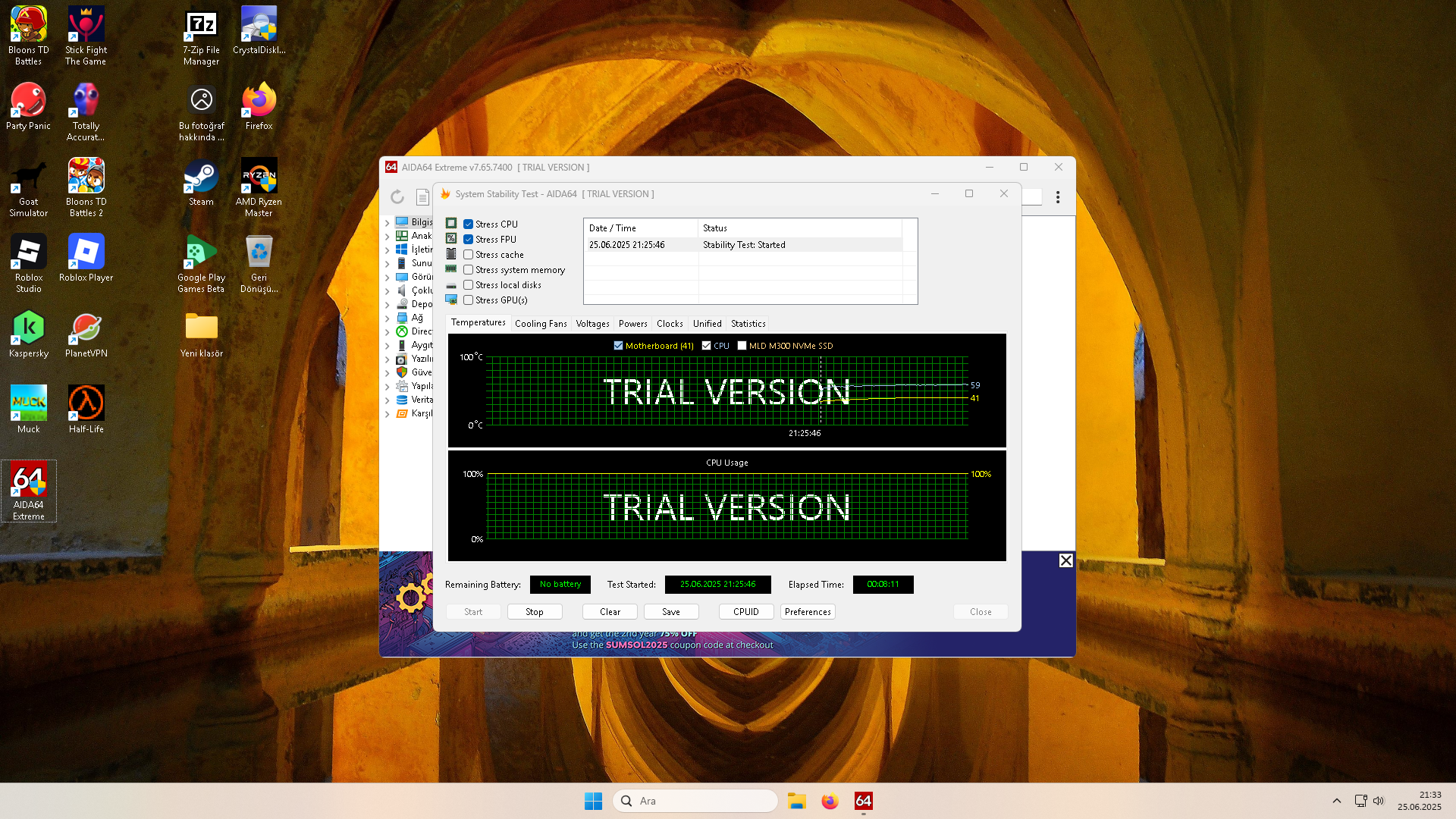Enable Stress system memory checkbox
This screenshot has height=819, width=1456.
click(469, 270)
